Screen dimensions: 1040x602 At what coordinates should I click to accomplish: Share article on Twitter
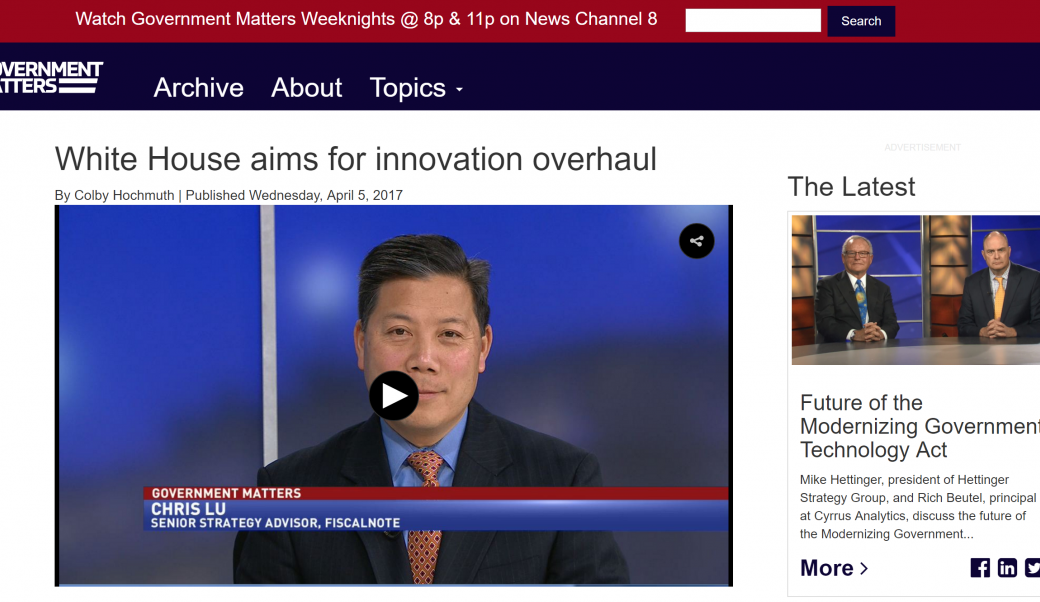[1032, 568]
